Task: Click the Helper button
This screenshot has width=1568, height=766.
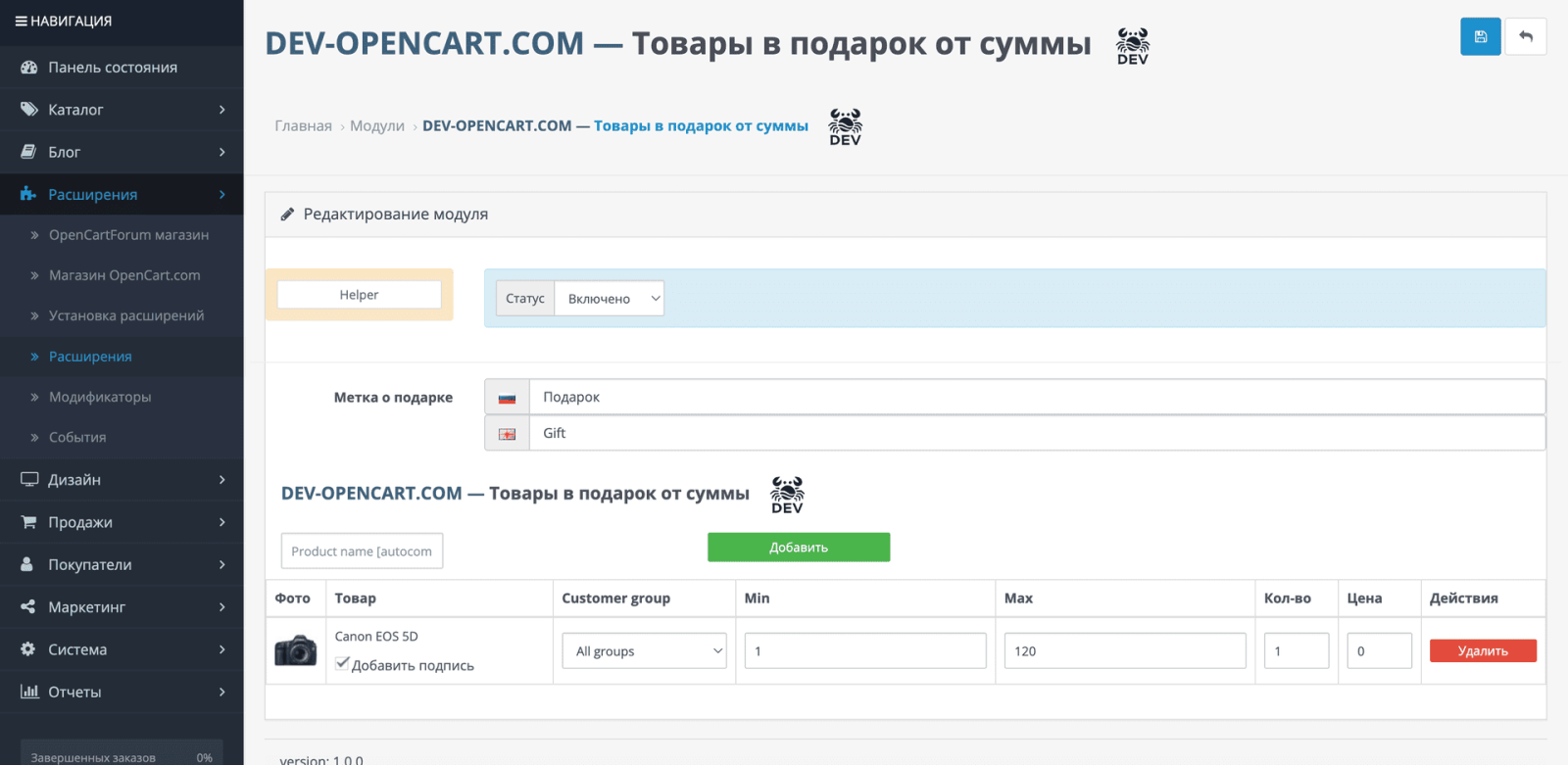Action: click(359, 295)
